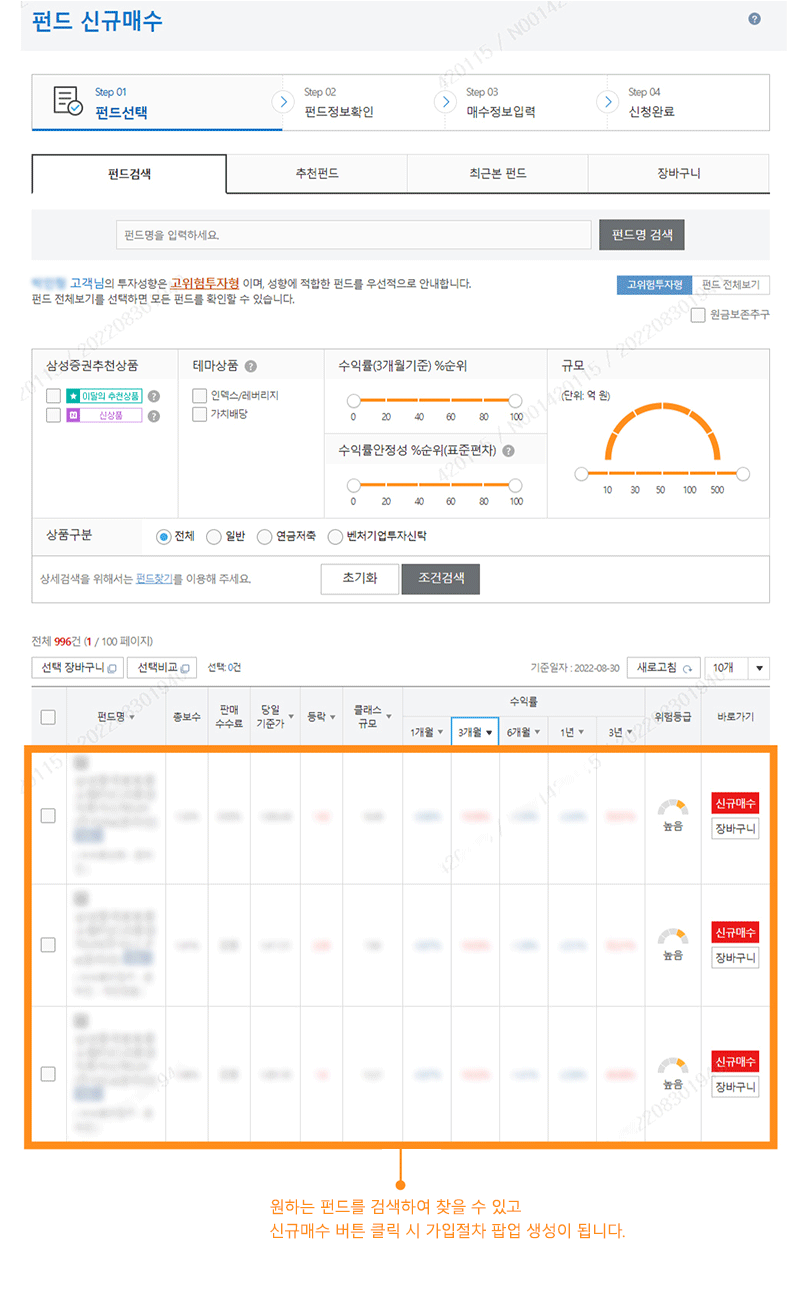Select the 전체 product type radio
Image resolution: width=800 pixels, height=1312 pixels.
click(164, 537)
